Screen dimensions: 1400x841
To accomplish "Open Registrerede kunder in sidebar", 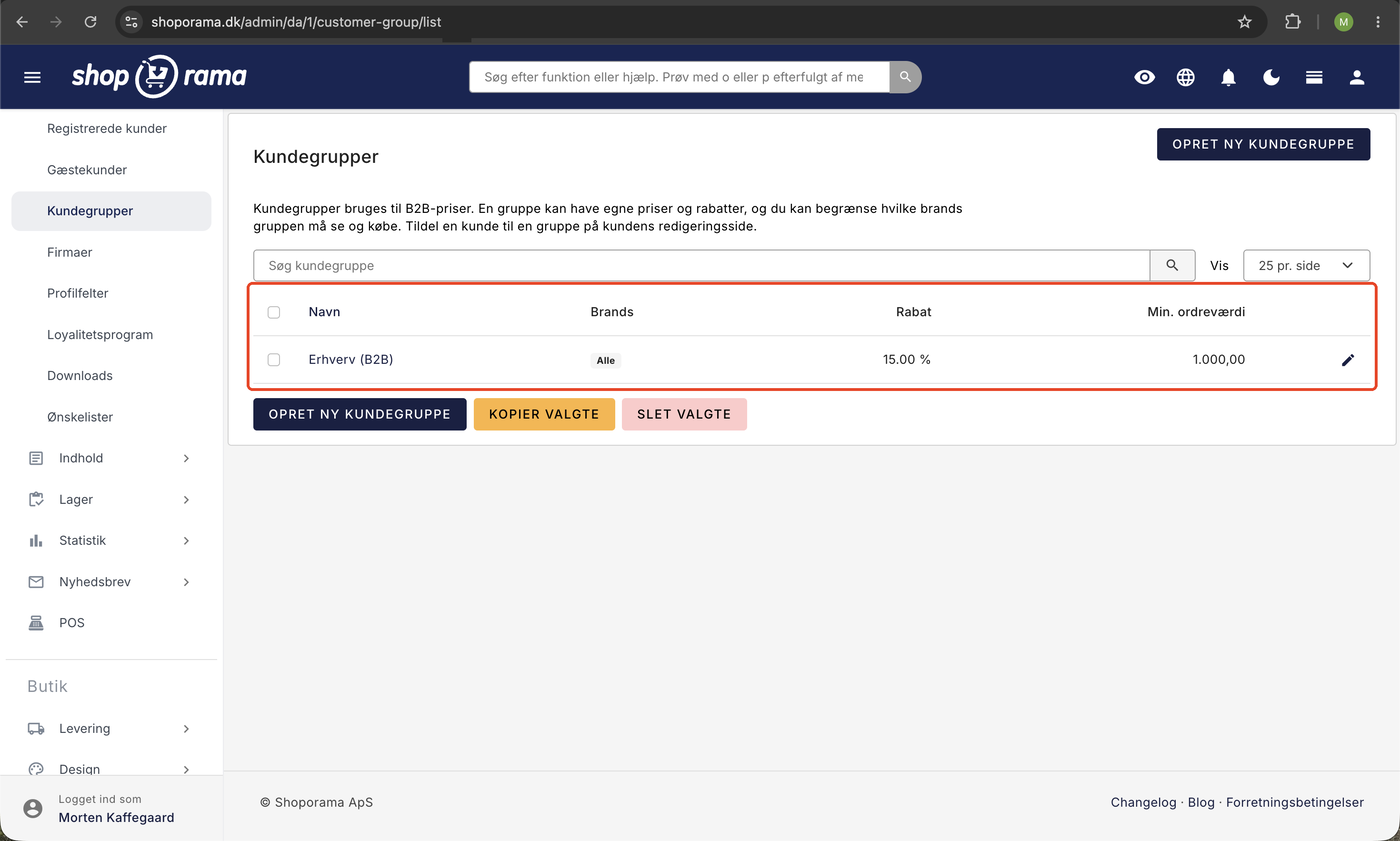I will point(107,128).
